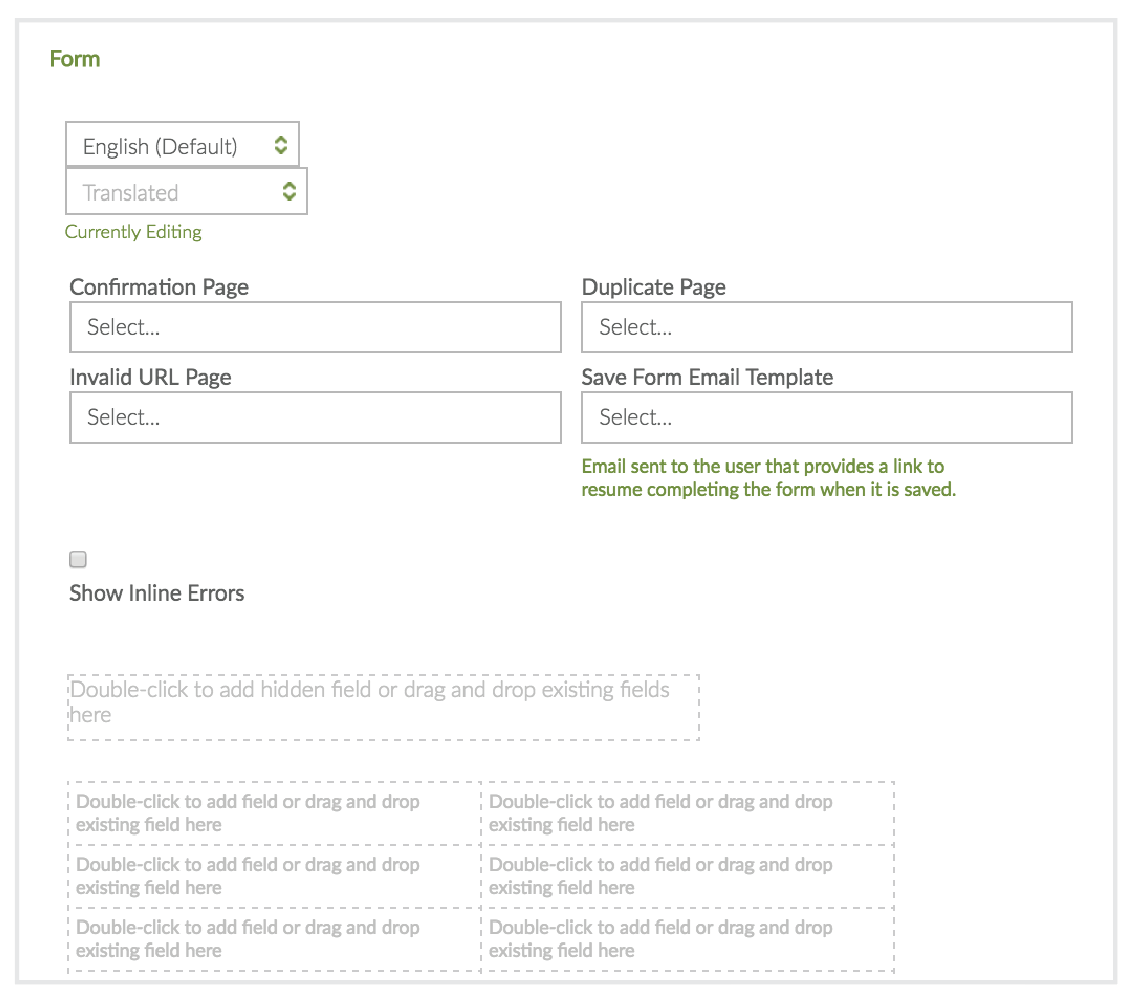Viewport: 1142px width, 1006px height.
Task: Click the middle-left add field placeholder
Action: (274, 876)
